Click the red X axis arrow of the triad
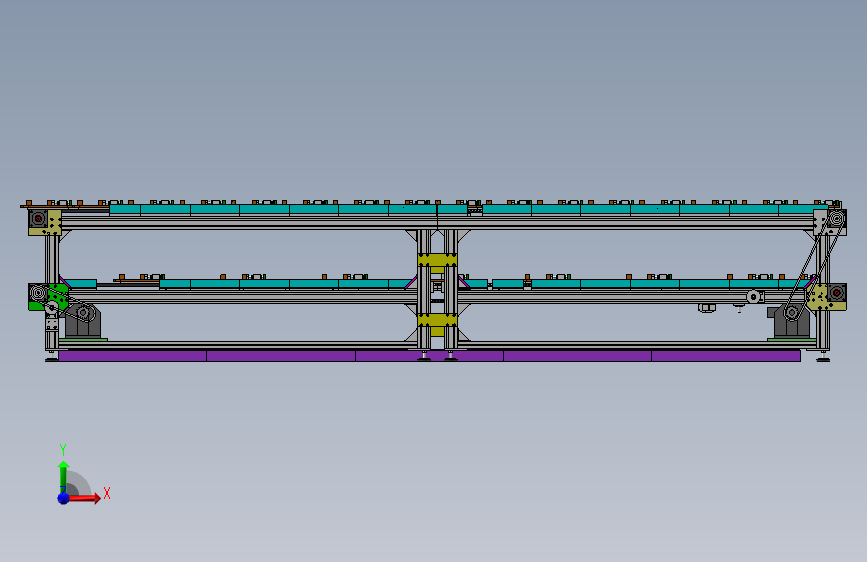 (84, 498)
